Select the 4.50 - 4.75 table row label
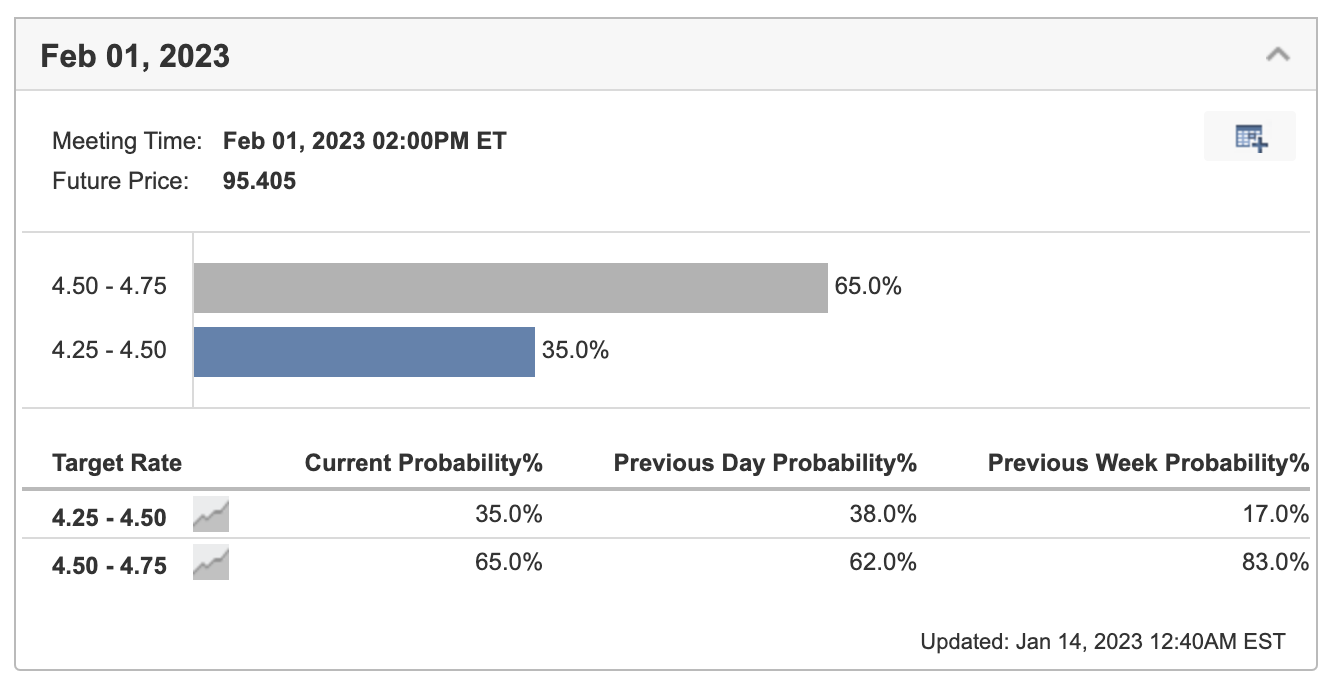 [109, 565]
